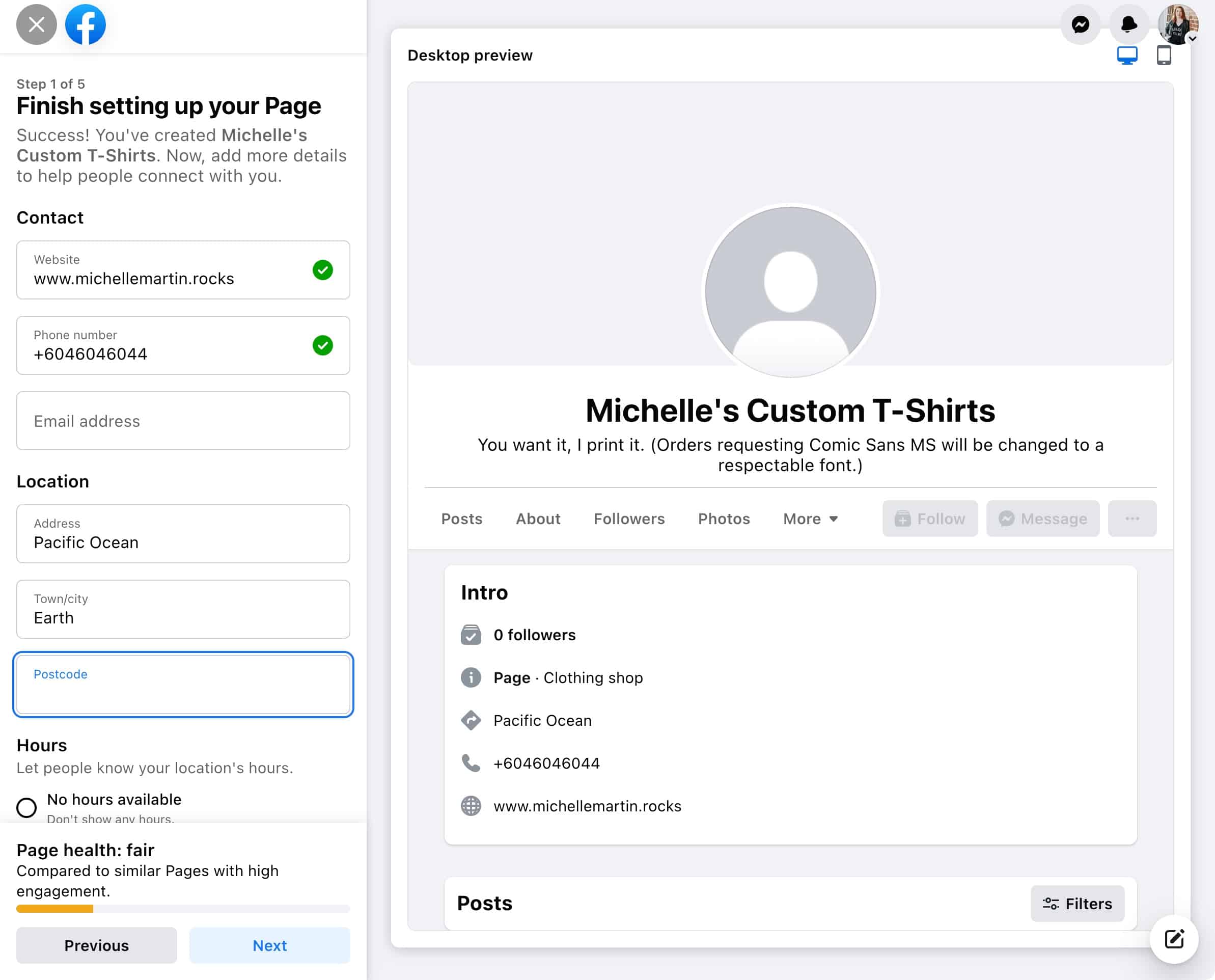Focus the Email address field
The height and width of the screenshot is (980, 1215).
(x=183, y=421)
